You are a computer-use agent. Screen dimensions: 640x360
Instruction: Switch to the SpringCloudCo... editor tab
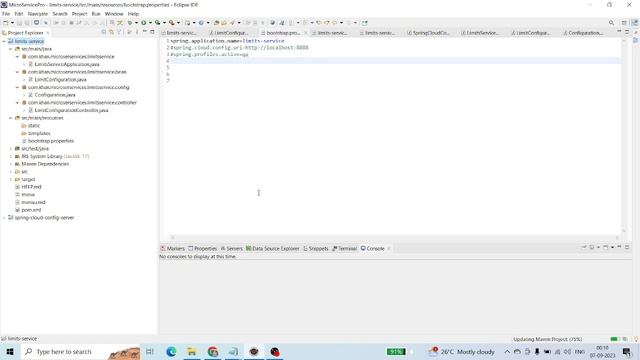tap(429, 33)
